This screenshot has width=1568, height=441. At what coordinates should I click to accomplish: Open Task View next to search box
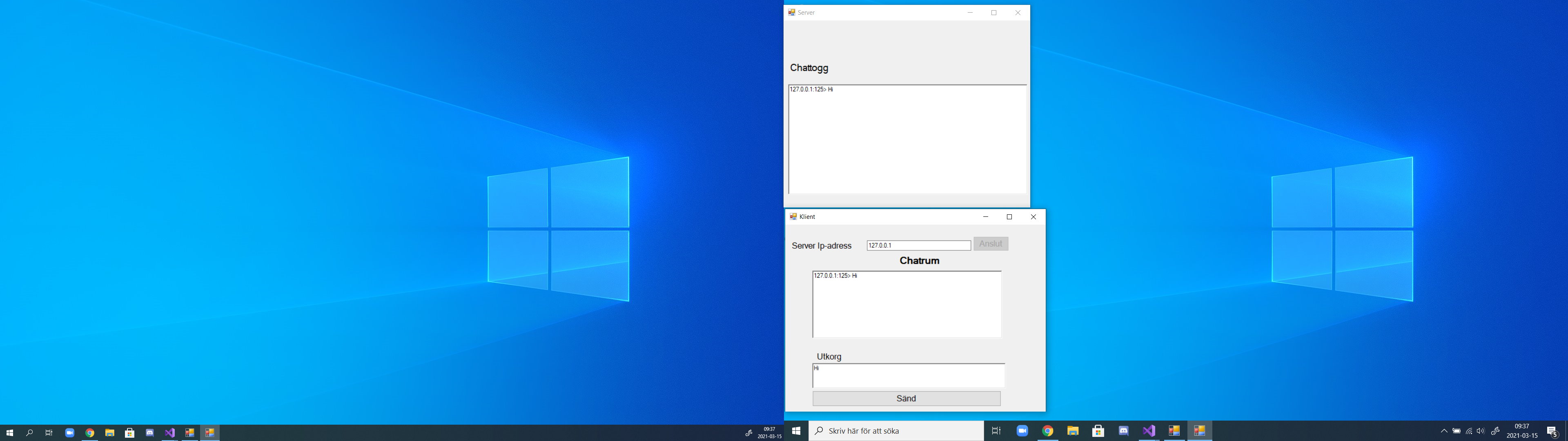pyautogui.click(x=996, y=431)
